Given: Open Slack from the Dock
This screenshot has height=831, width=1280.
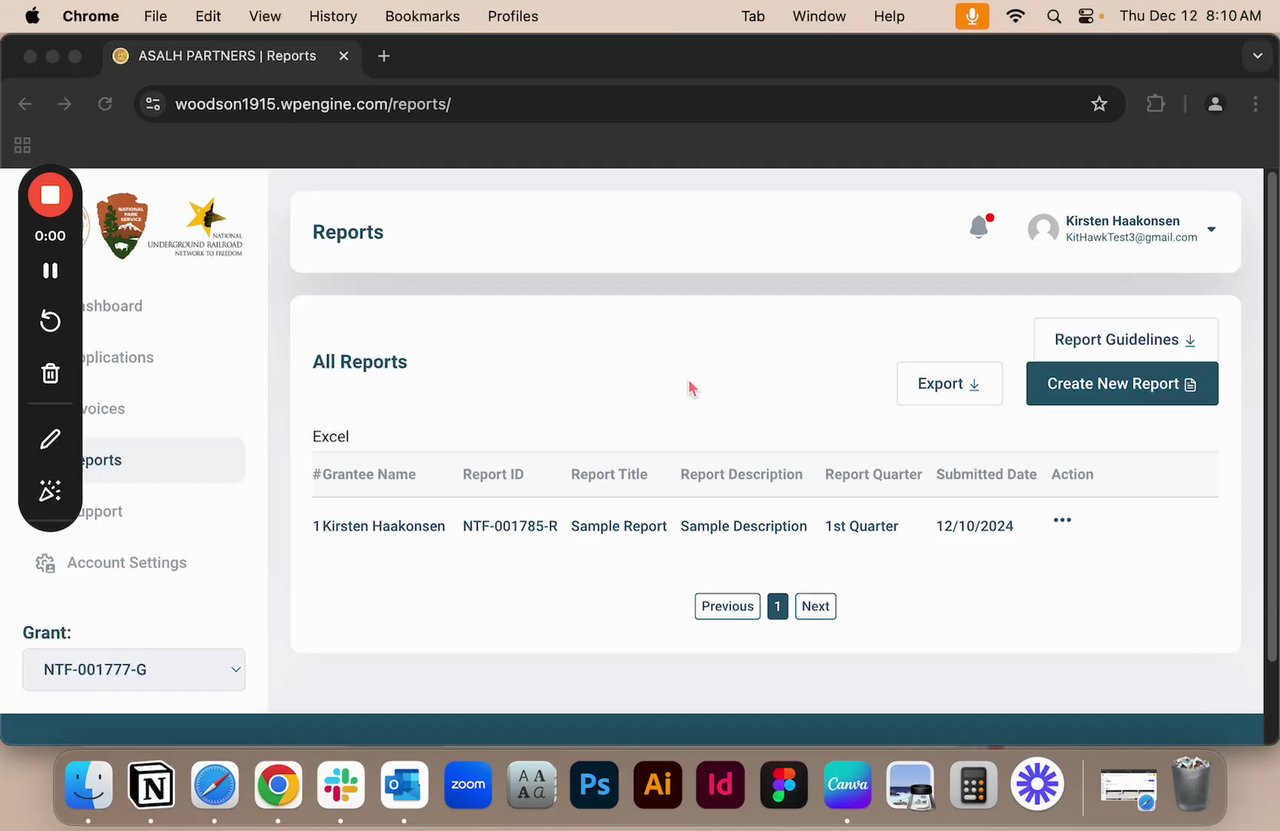Looking at the screenshot, I should (340, 785).
